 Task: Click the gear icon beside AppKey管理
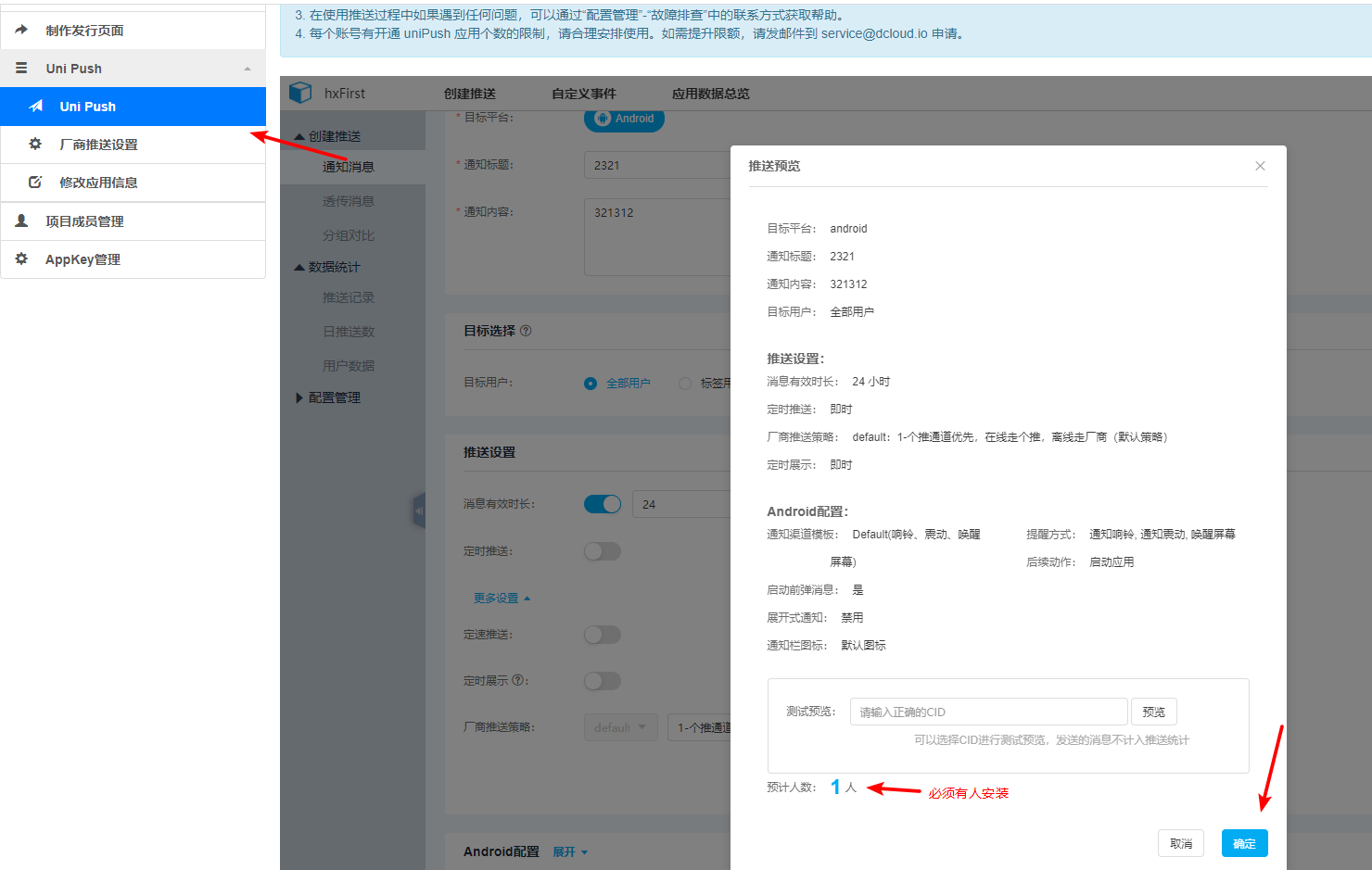(x=21, y=258)
